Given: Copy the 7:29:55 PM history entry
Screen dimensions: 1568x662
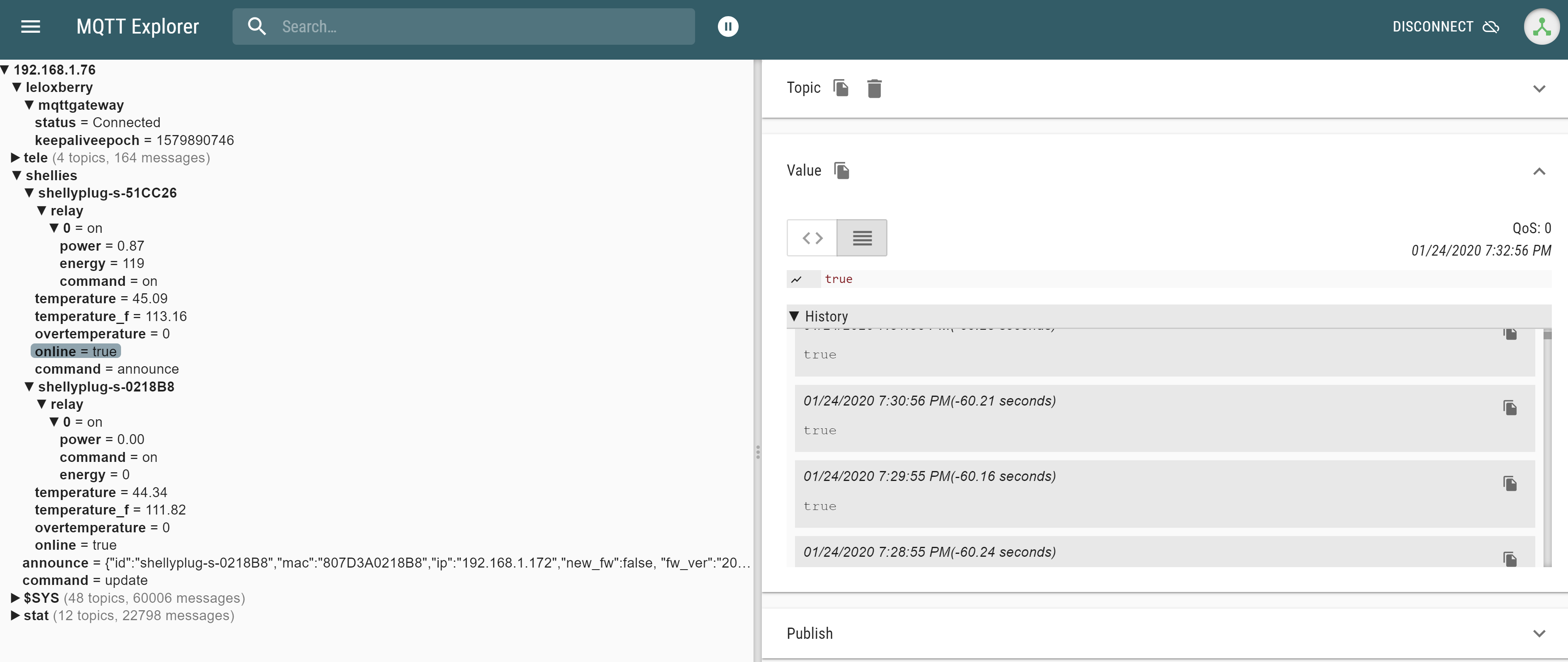Looking at the screenshot, I should click(1510, 483).
